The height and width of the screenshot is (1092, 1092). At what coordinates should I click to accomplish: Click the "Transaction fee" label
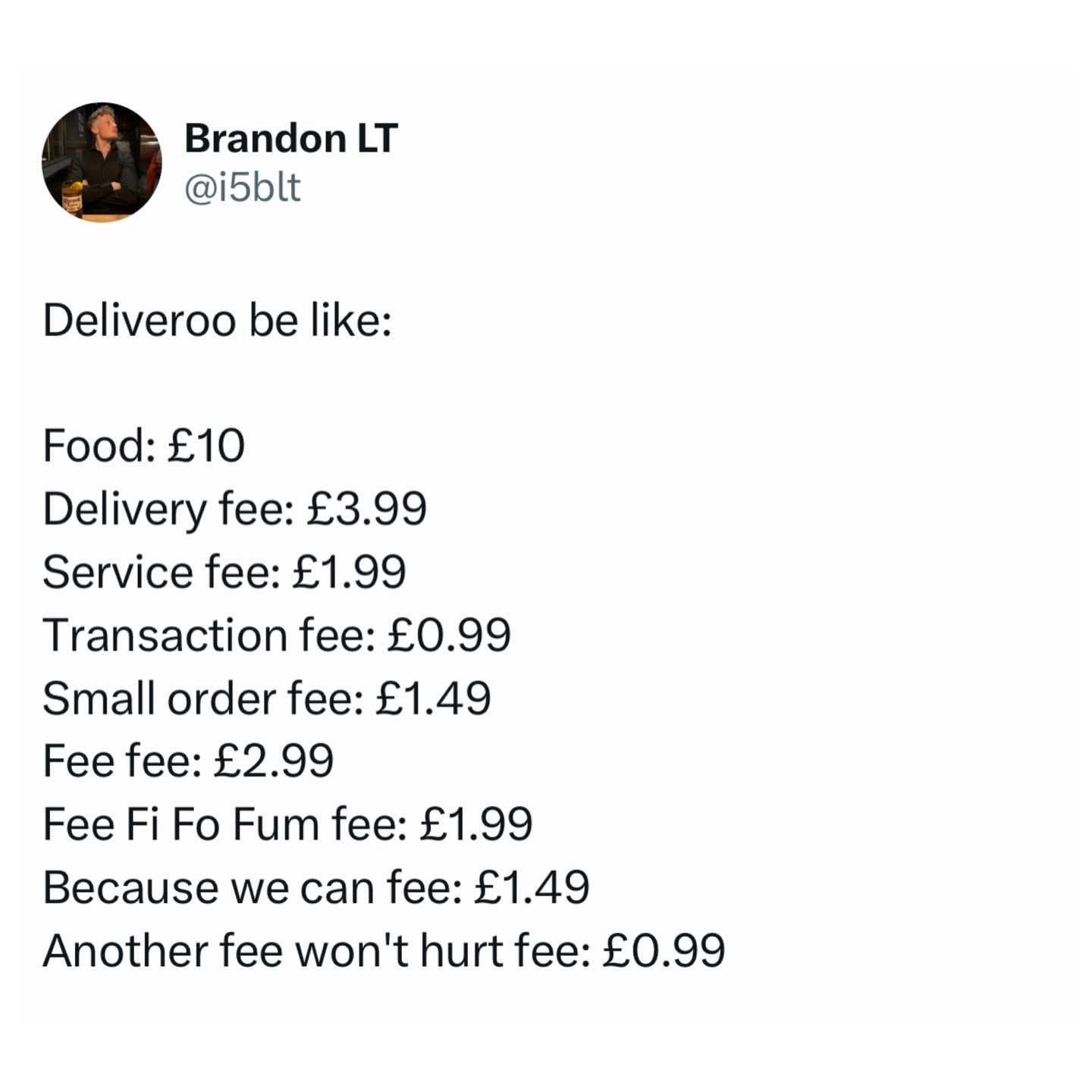point(209,635)
